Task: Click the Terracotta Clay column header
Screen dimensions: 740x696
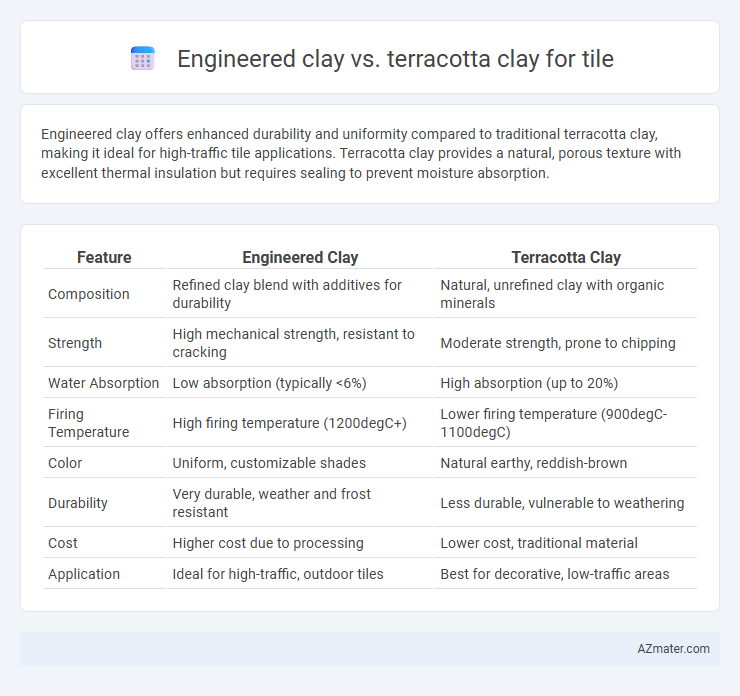Action: [566, 257]
